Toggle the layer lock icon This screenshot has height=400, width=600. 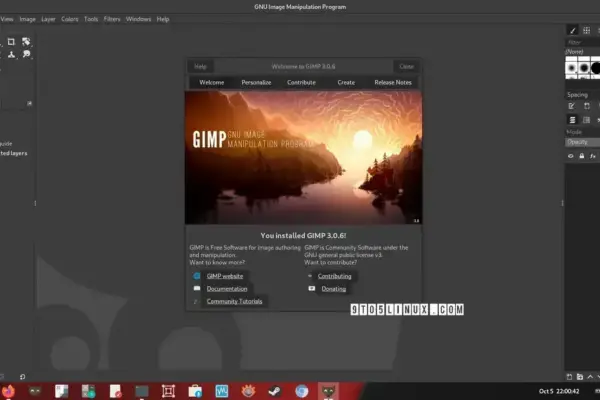[x=582, y=156]
